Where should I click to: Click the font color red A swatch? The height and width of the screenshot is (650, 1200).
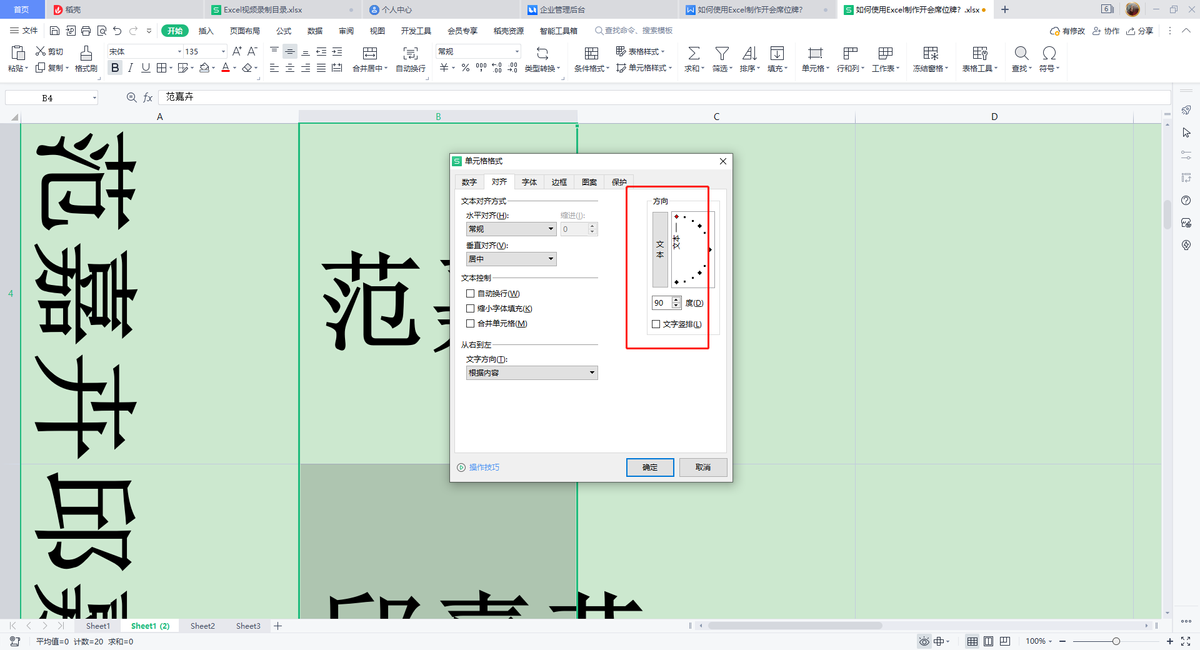click(226, 68)
